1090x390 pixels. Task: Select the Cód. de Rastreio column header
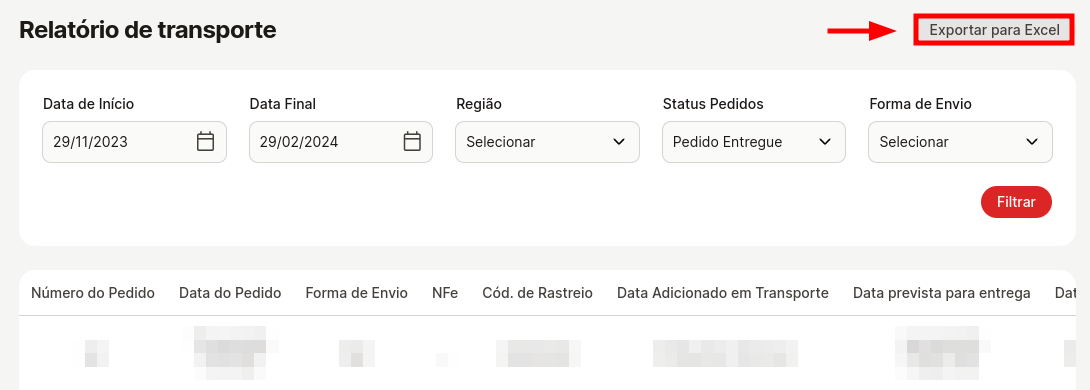[537, 293]
